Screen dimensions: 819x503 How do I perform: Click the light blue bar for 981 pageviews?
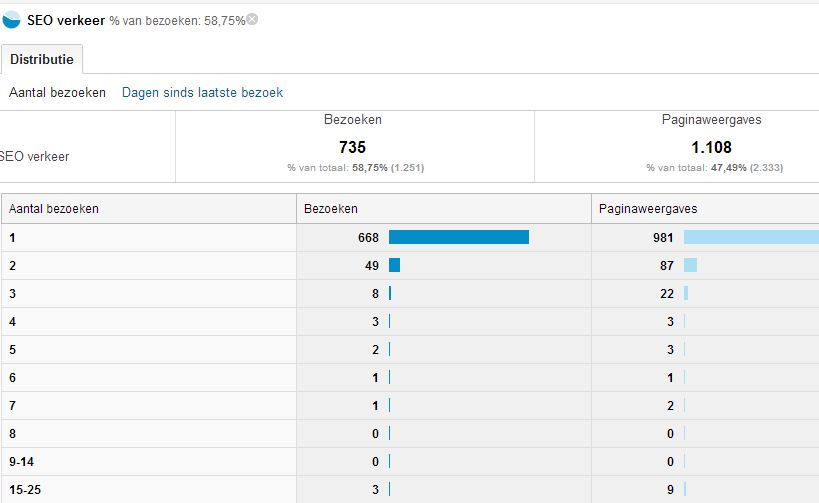pyautogui.click(x=750, y=237)
